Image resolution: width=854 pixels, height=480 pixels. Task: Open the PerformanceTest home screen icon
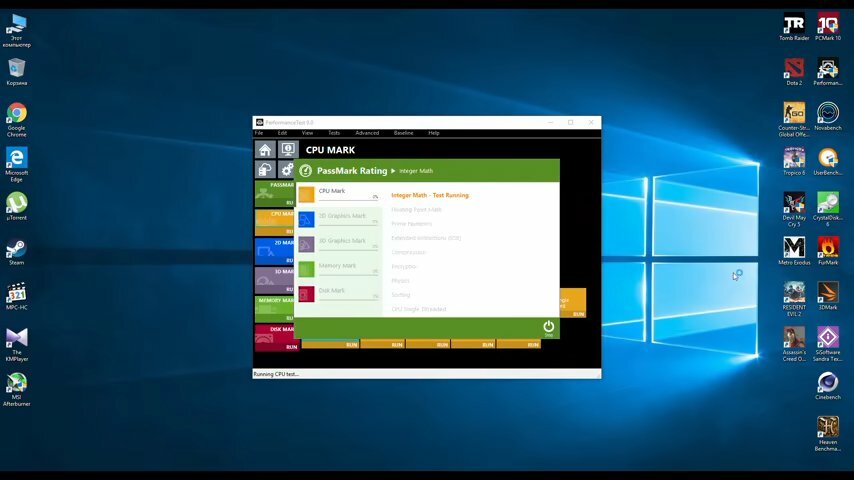click(x=265, y=150)
